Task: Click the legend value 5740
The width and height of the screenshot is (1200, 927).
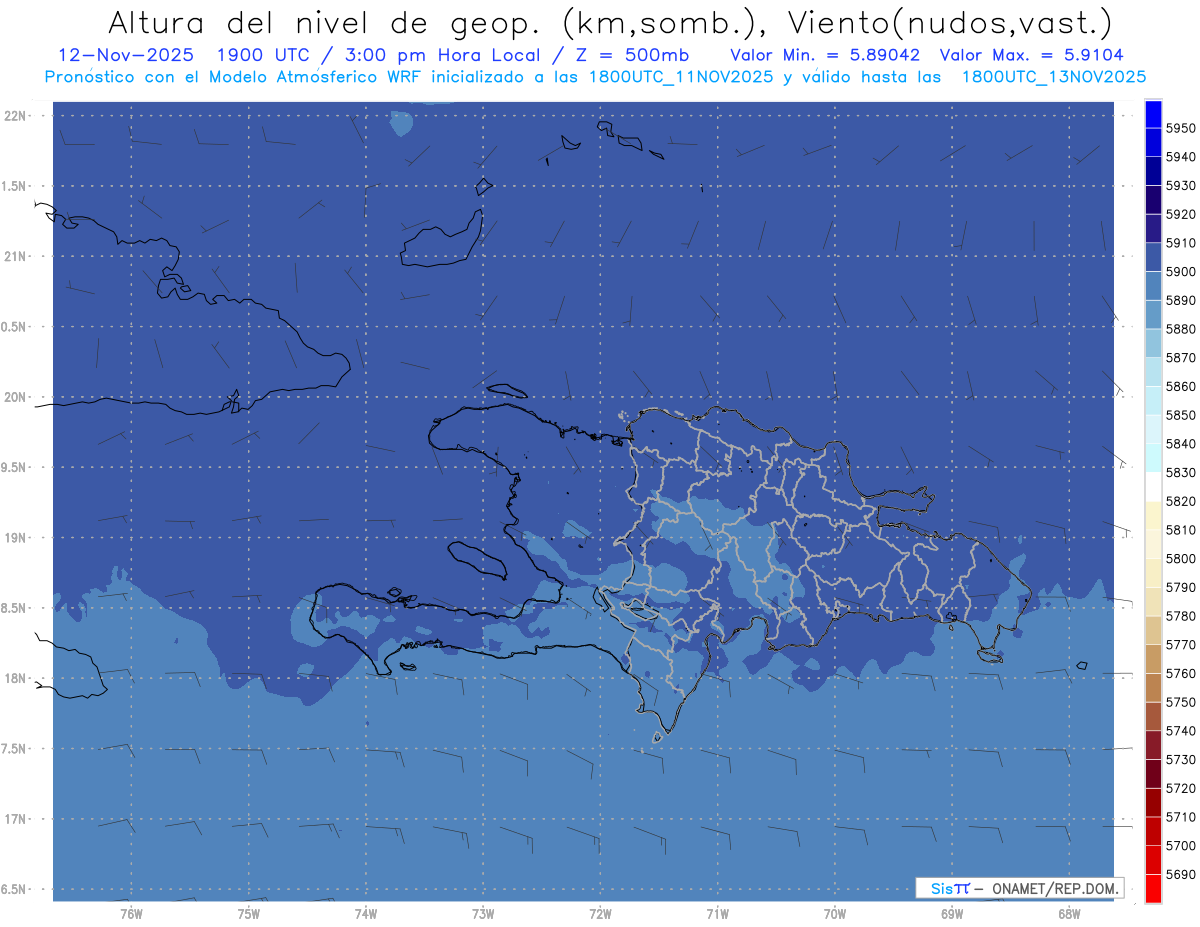Action: pyautogui.click(x=1180, y=731)
